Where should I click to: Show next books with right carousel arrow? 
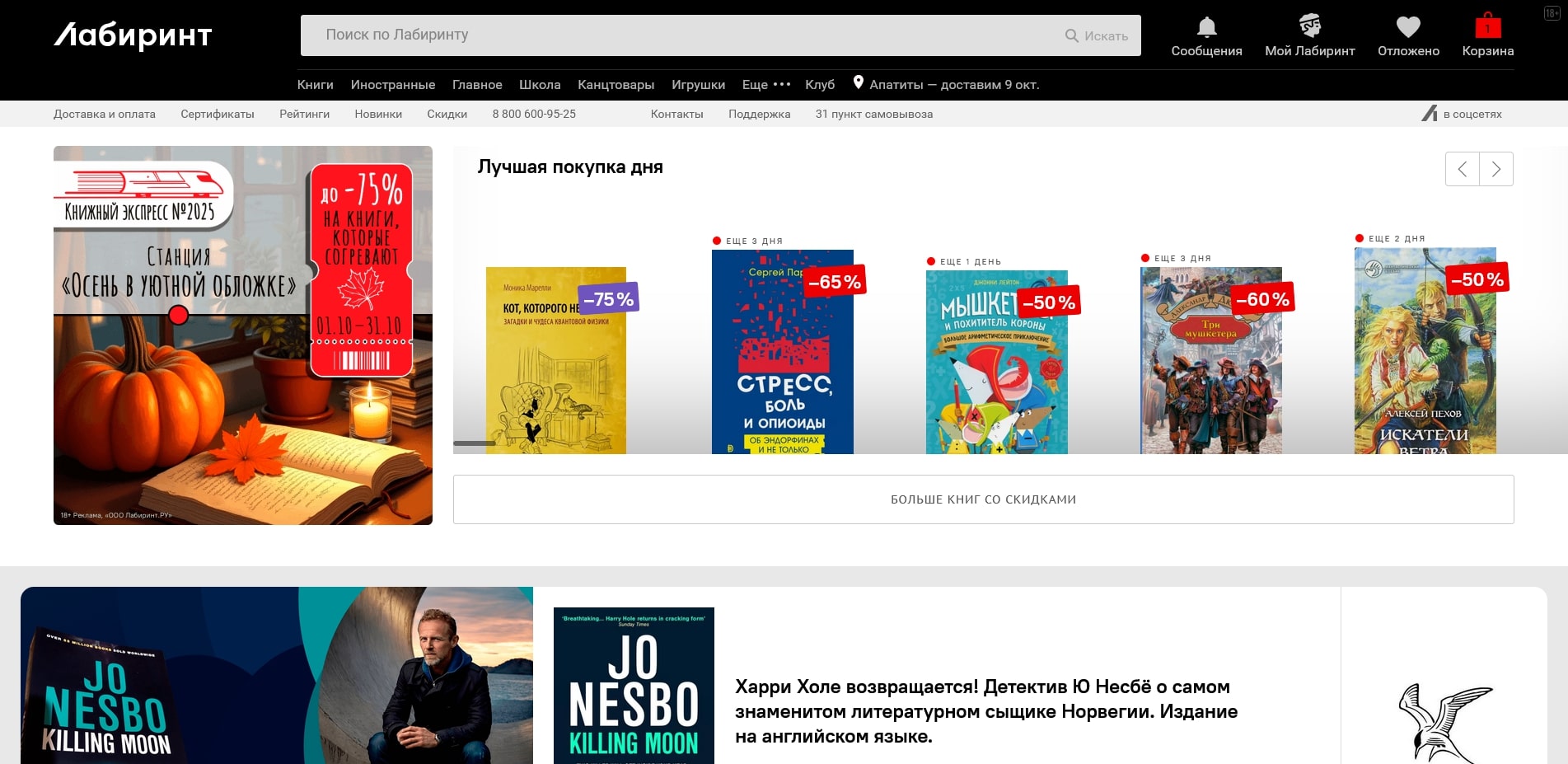[1496, 170]
